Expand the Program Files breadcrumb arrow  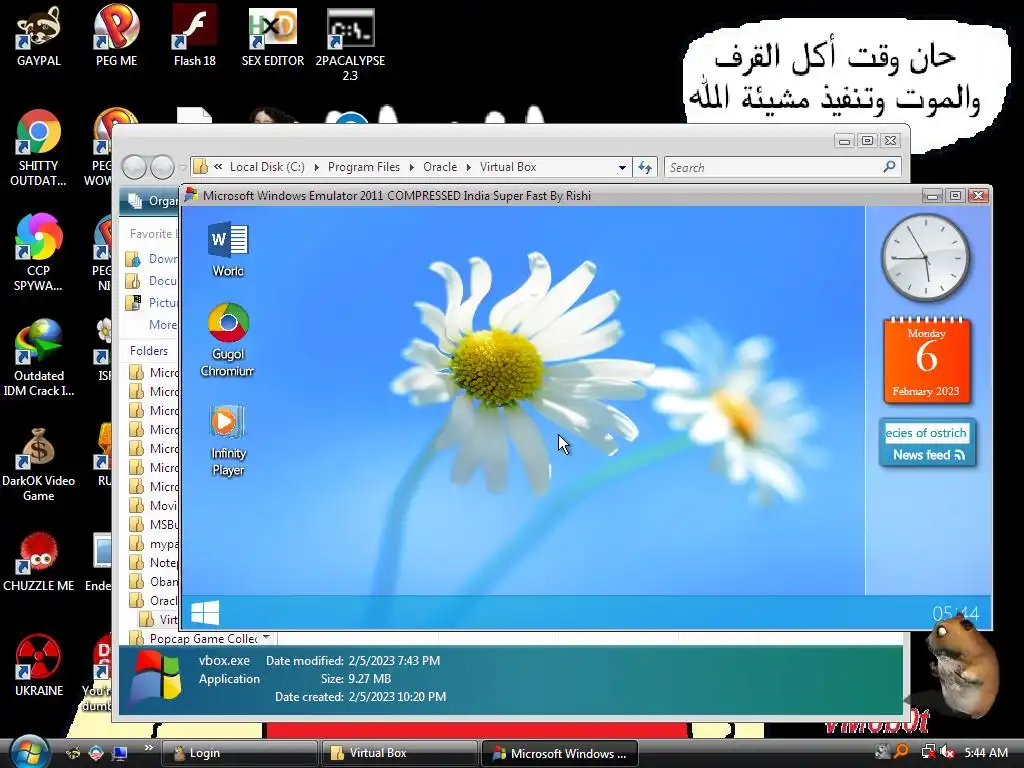411,167
